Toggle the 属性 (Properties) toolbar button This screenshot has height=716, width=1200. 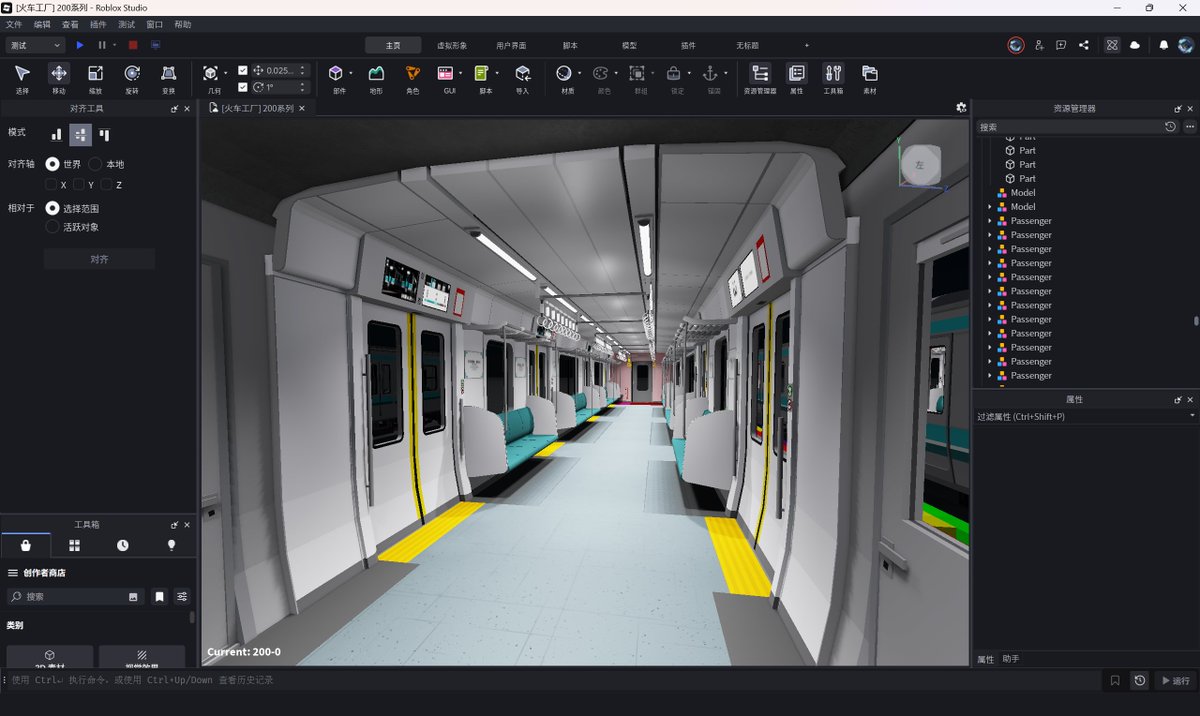[x=796, y=78]
